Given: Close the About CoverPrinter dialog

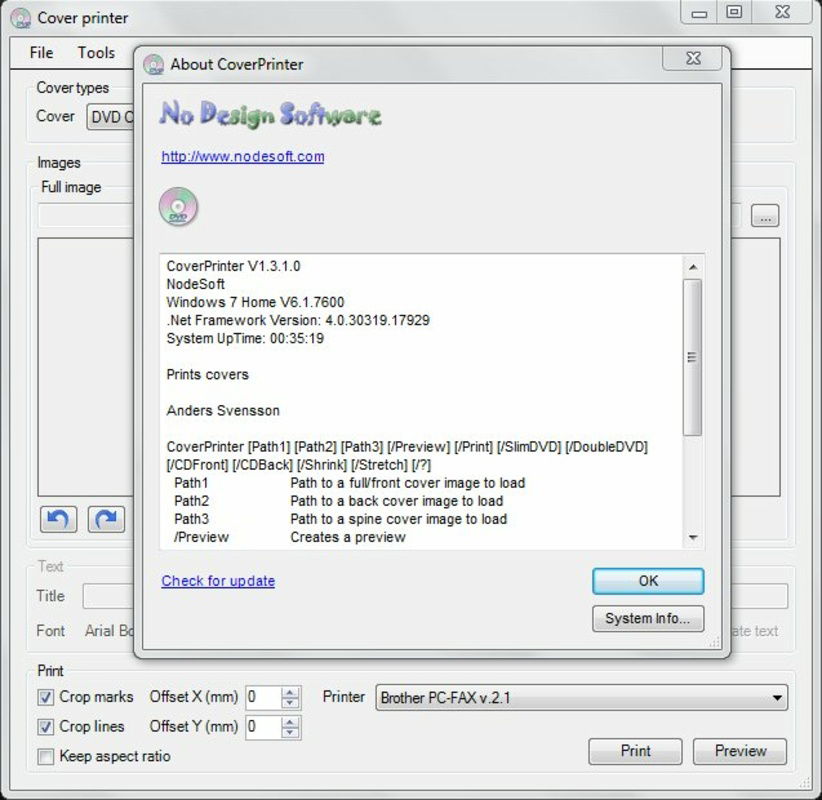Looking at the screenshot, I should tap(693, 58).
